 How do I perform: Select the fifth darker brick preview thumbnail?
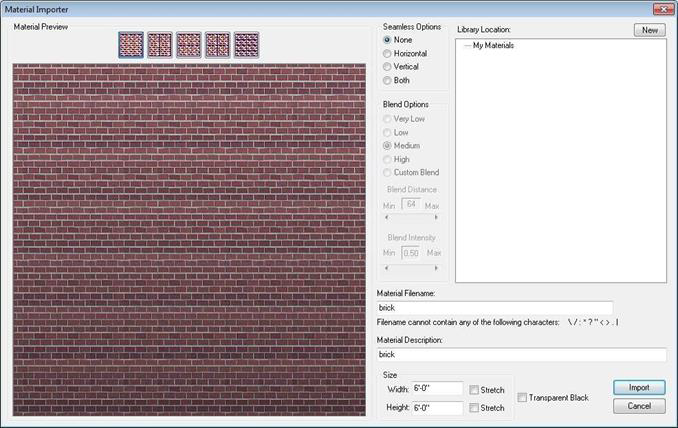pos(246,45)
